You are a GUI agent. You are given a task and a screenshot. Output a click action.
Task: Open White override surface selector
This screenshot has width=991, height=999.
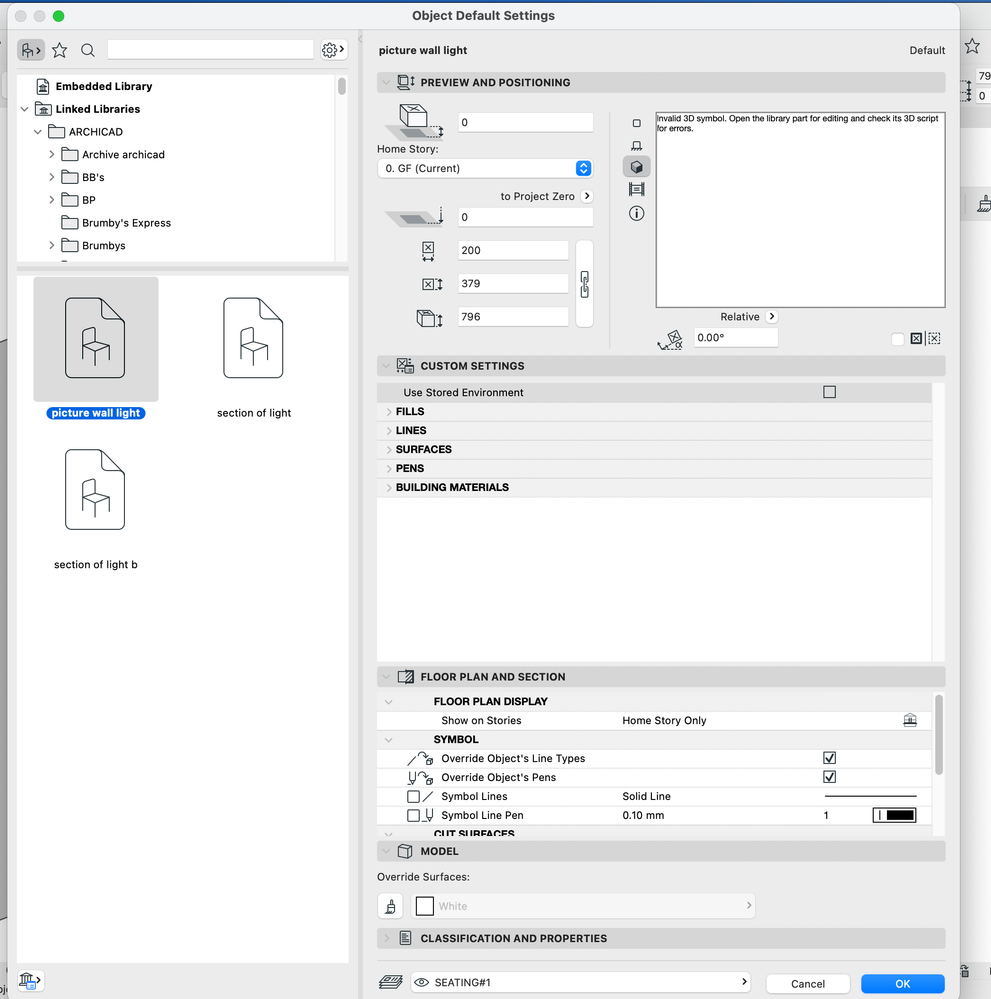(x=582, y=906)
